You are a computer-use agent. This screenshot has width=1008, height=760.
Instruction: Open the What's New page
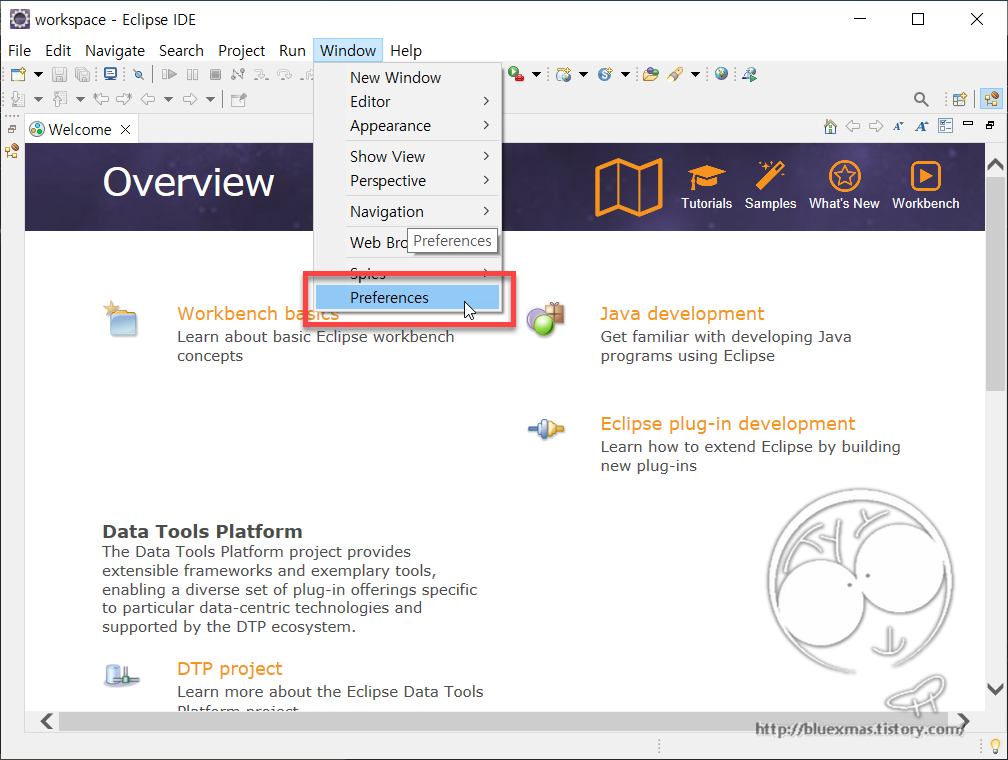click(x=844, y=186)
